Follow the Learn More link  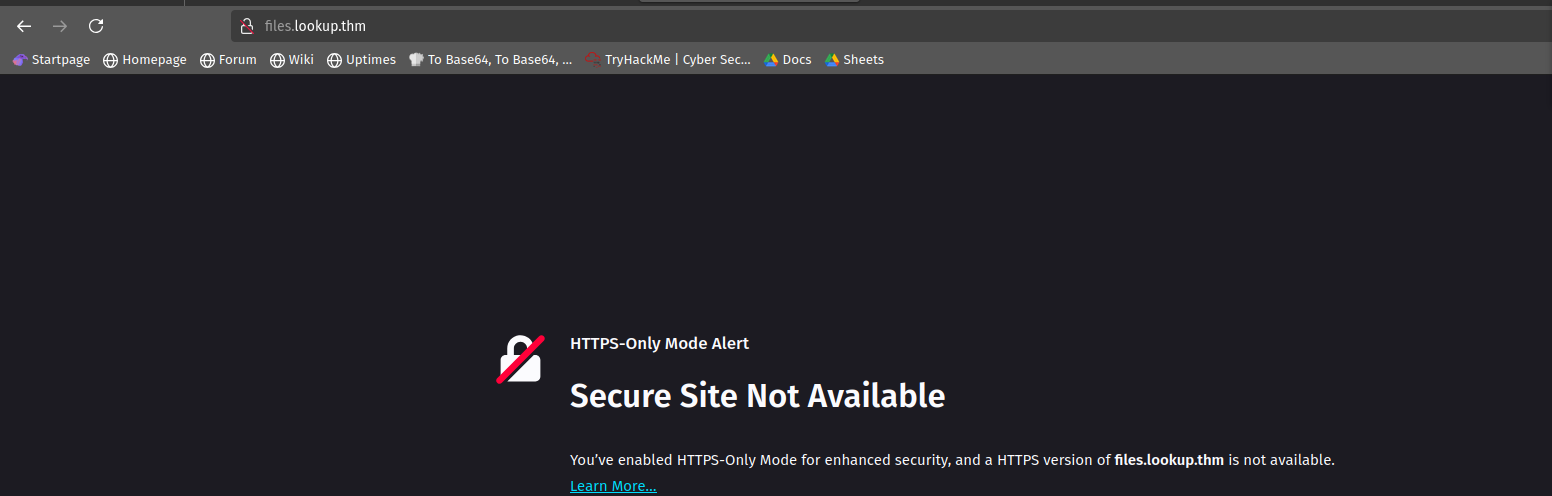pyautogui.click(x=613, y=486)
